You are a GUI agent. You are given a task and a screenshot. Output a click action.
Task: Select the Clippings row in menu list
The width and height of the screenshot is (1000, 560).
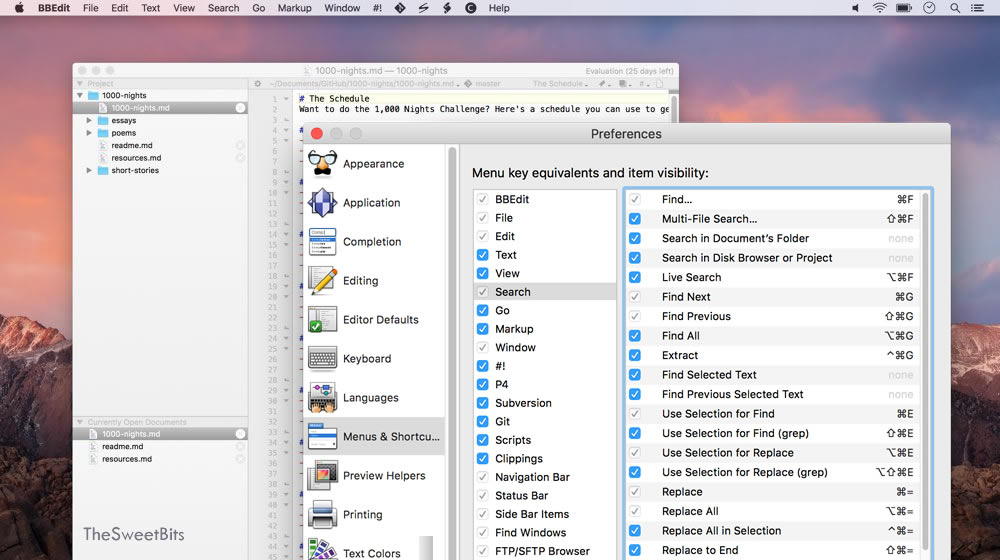pyautogui.click(x=545, y=458)
